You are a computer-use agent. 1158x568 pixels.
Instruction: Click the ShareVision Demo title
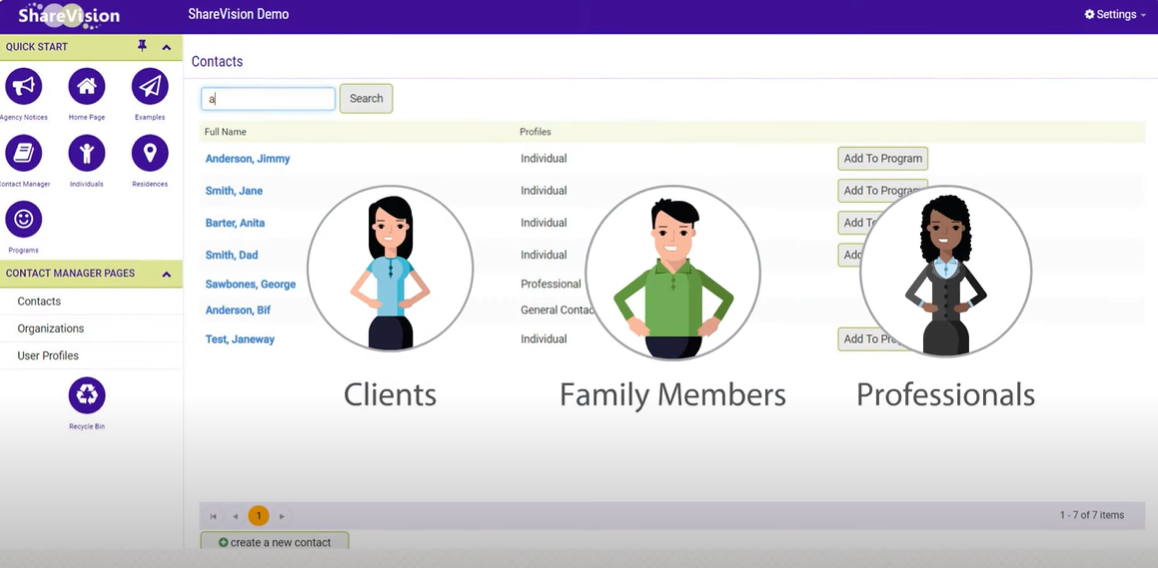point(239,14)
